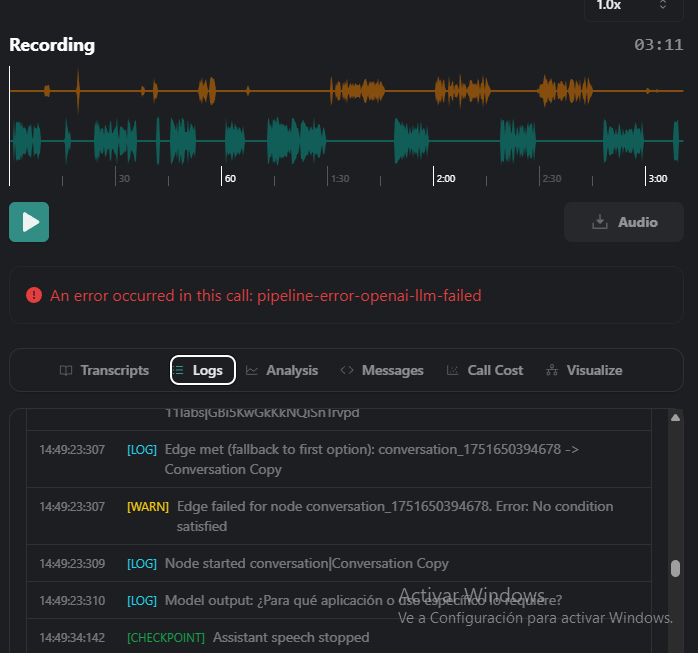Click the download icon in Audio button
This screenshot has height=653, width=698.
600,222
